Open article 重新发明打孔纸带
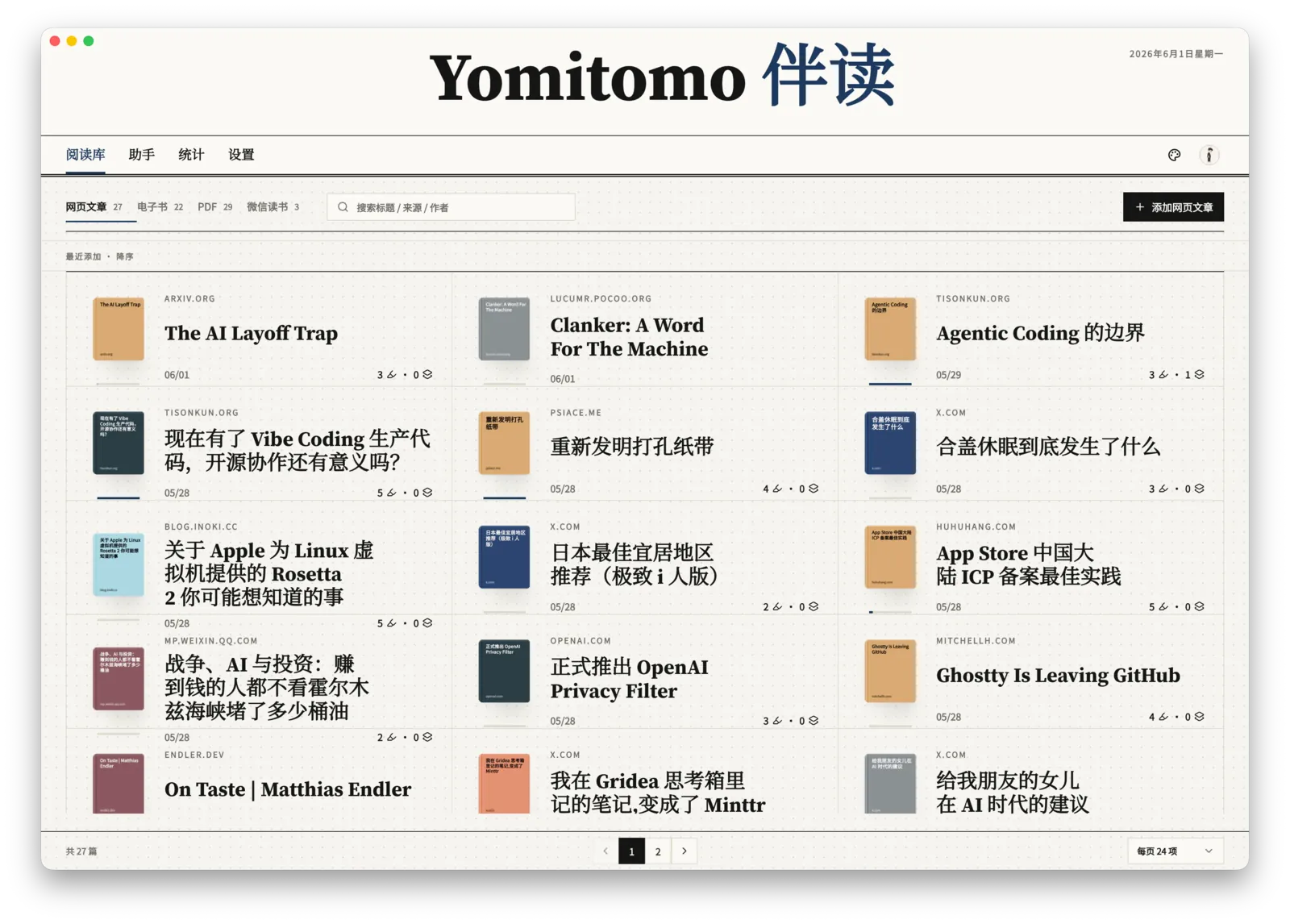Screen dimensions: 1290x924 click(632, 447)
